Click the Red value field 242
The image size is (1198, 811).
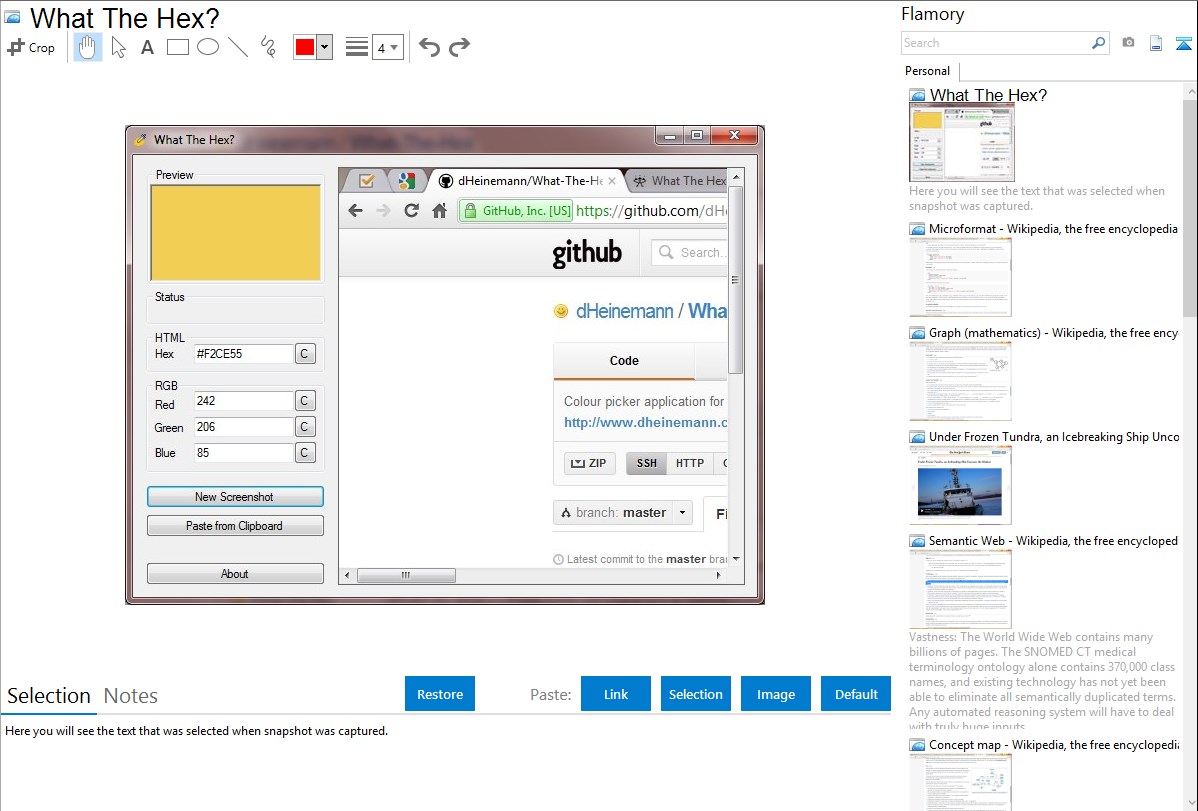244,401
